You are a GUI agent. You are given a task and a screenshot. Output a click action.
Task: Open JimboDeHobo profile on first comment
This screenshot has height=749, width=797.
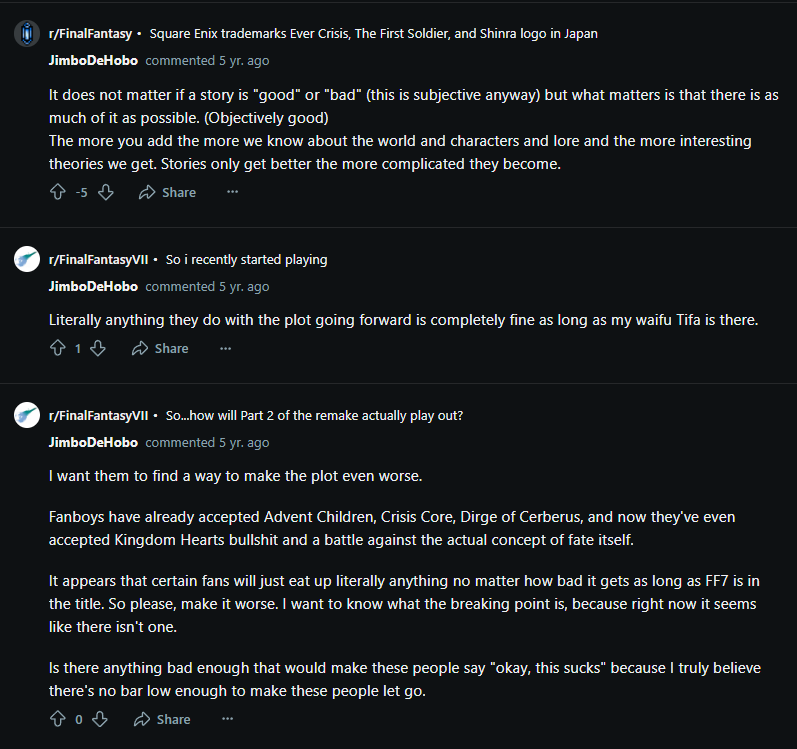point(93,61)
